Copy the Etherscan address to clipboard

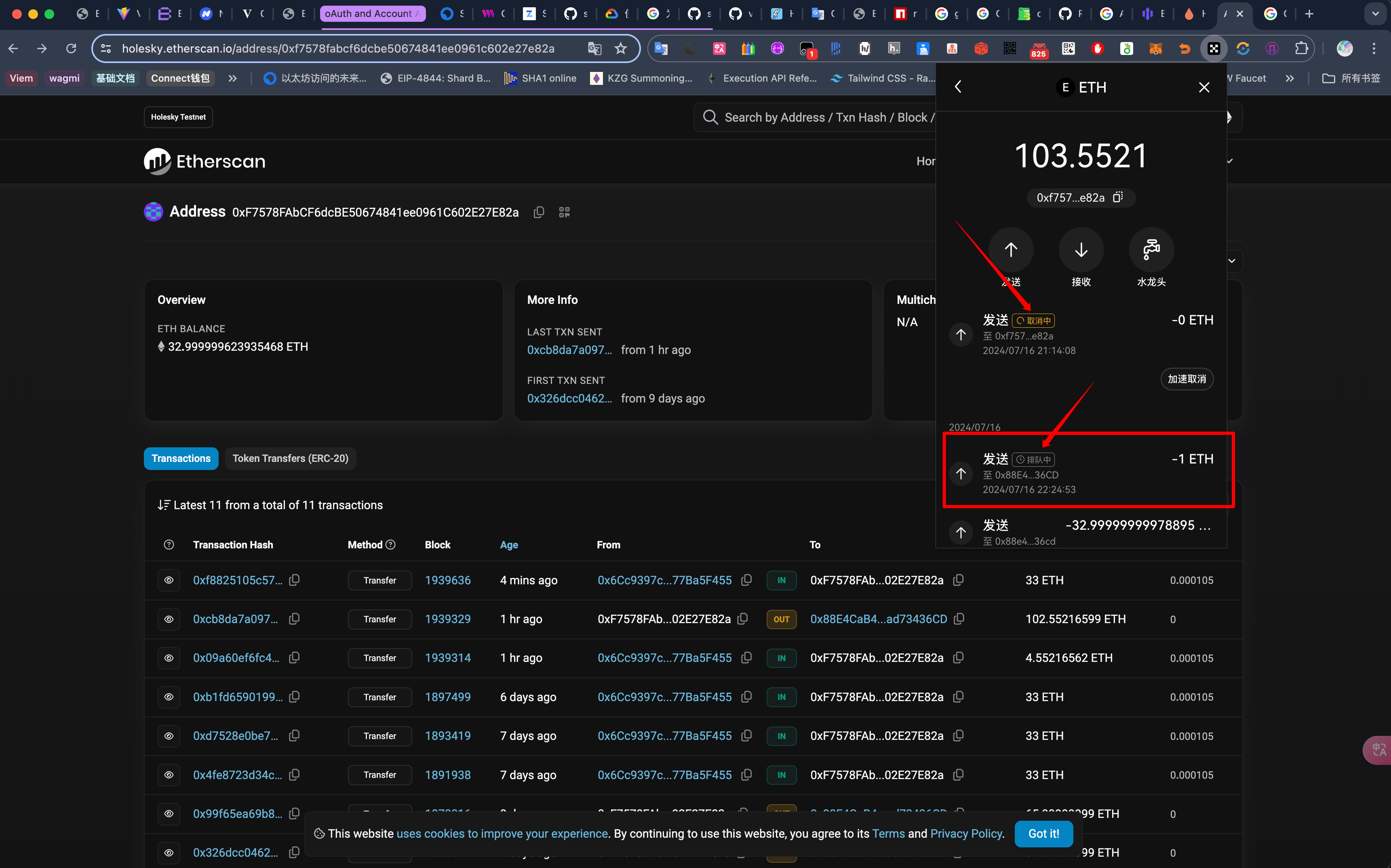click(x=538, y=213)
